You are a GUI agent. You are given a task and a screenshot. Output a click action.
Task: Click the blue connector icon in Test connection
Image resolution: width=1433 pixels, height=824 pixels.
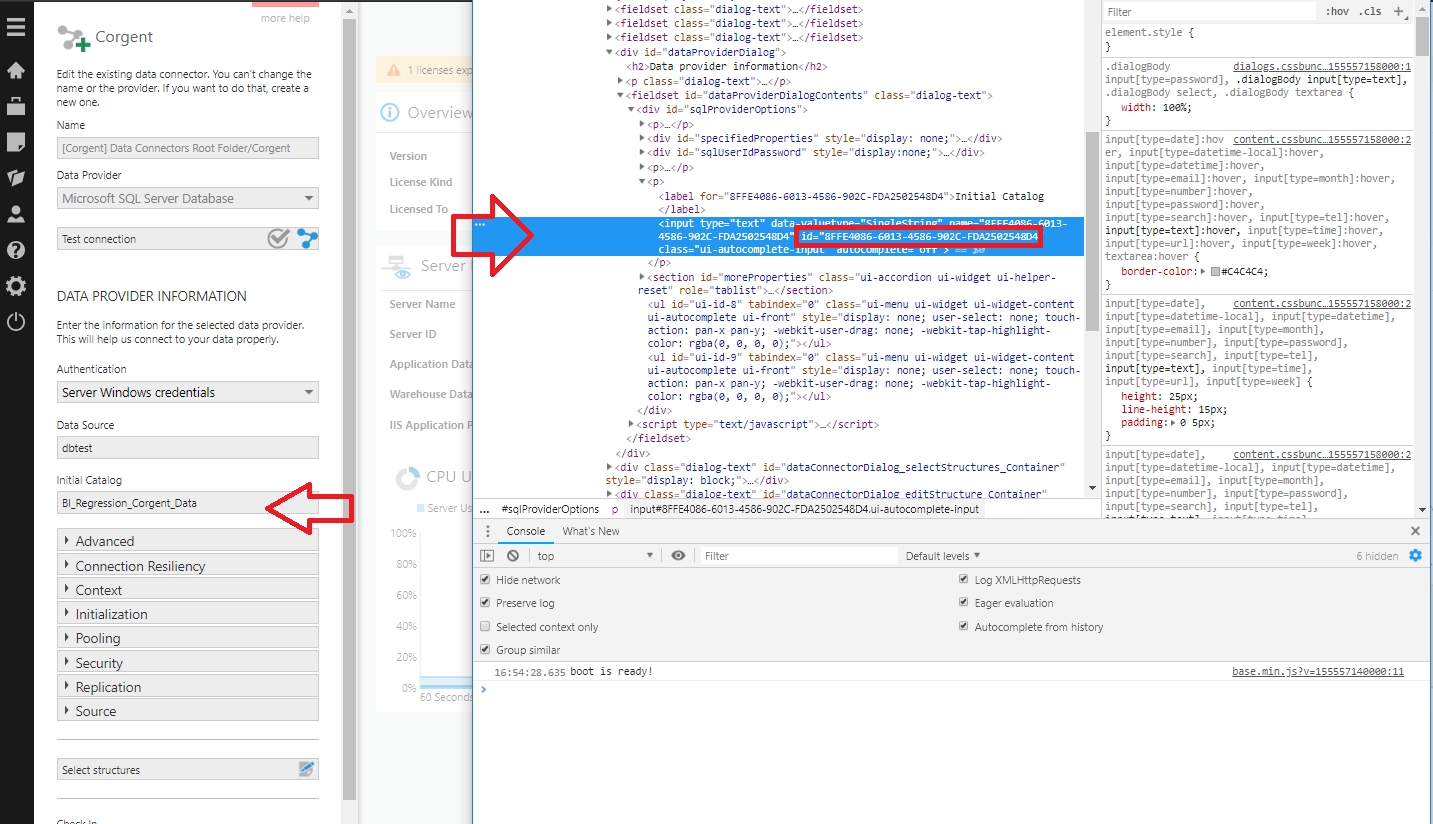coord(307,238)
